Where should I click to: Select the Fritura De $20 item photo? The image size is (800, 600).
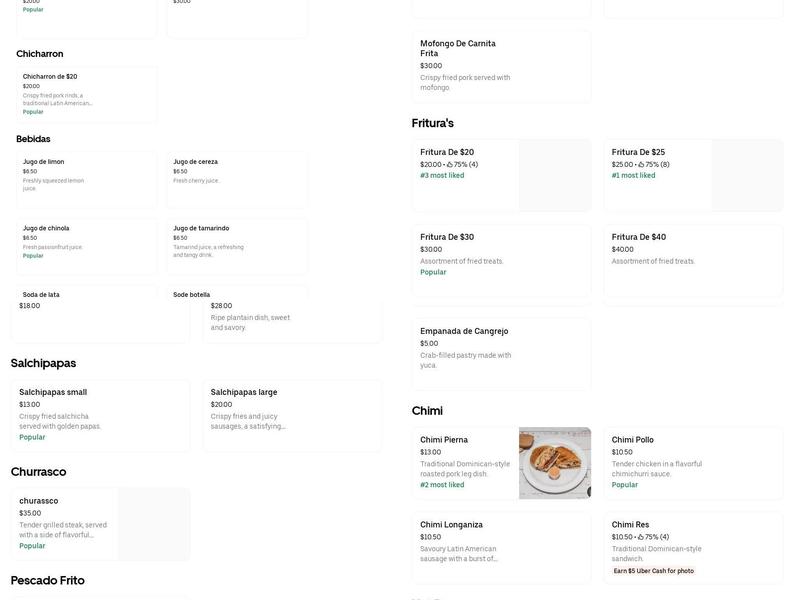tap(554, 176)
